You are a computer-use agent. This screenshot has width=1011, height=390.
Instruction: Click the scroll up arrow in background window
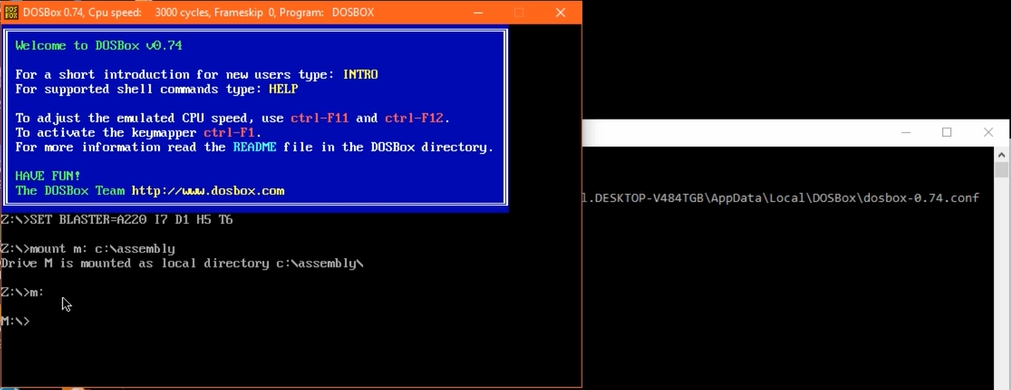tap(1001, 155)
